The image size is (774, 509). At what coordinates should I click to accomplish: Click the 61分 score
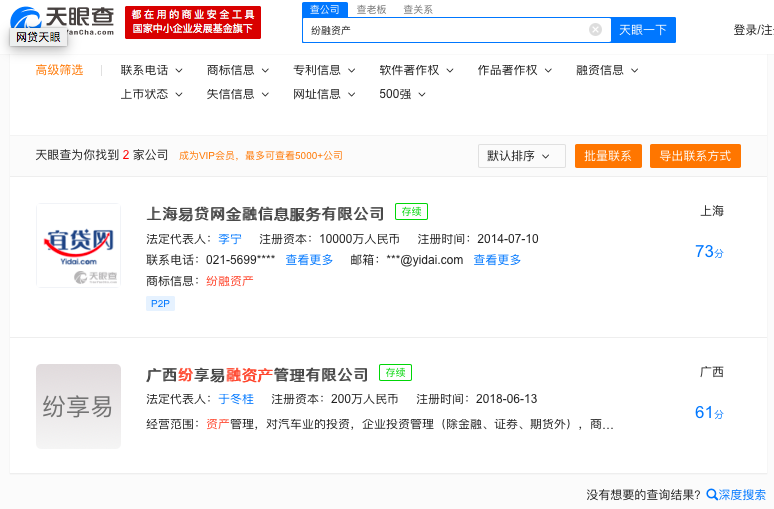pyautogui.click(x=709, y=412)
